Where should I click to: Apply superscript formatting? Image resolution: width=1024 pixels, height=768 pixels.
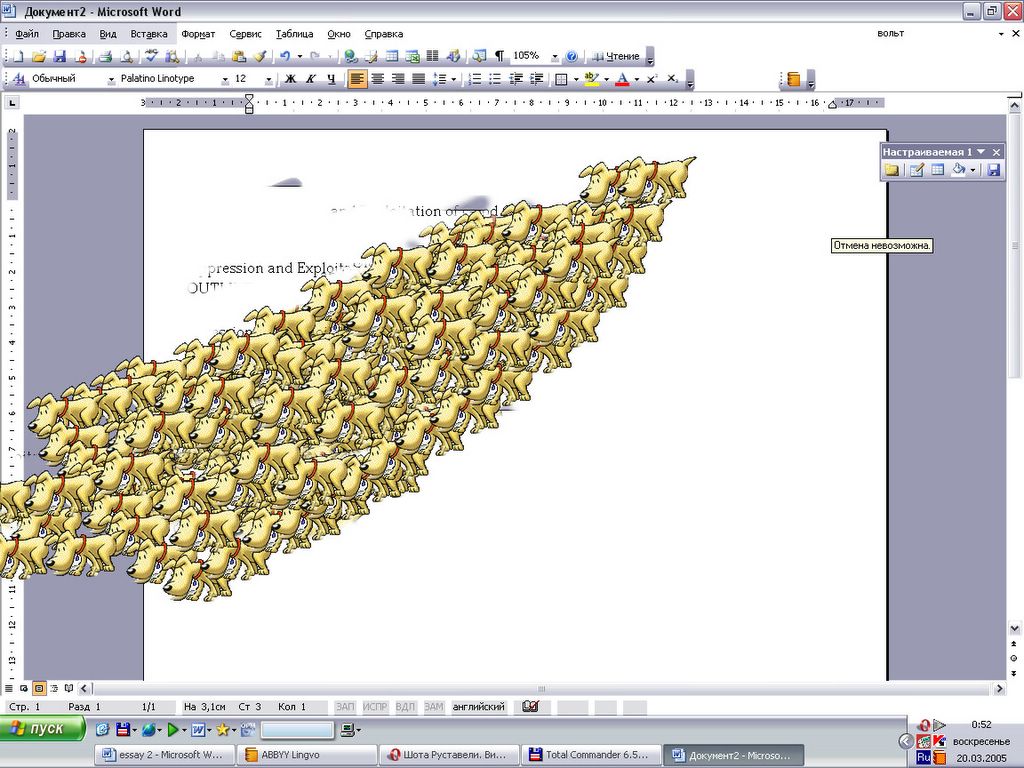point(651,79)
